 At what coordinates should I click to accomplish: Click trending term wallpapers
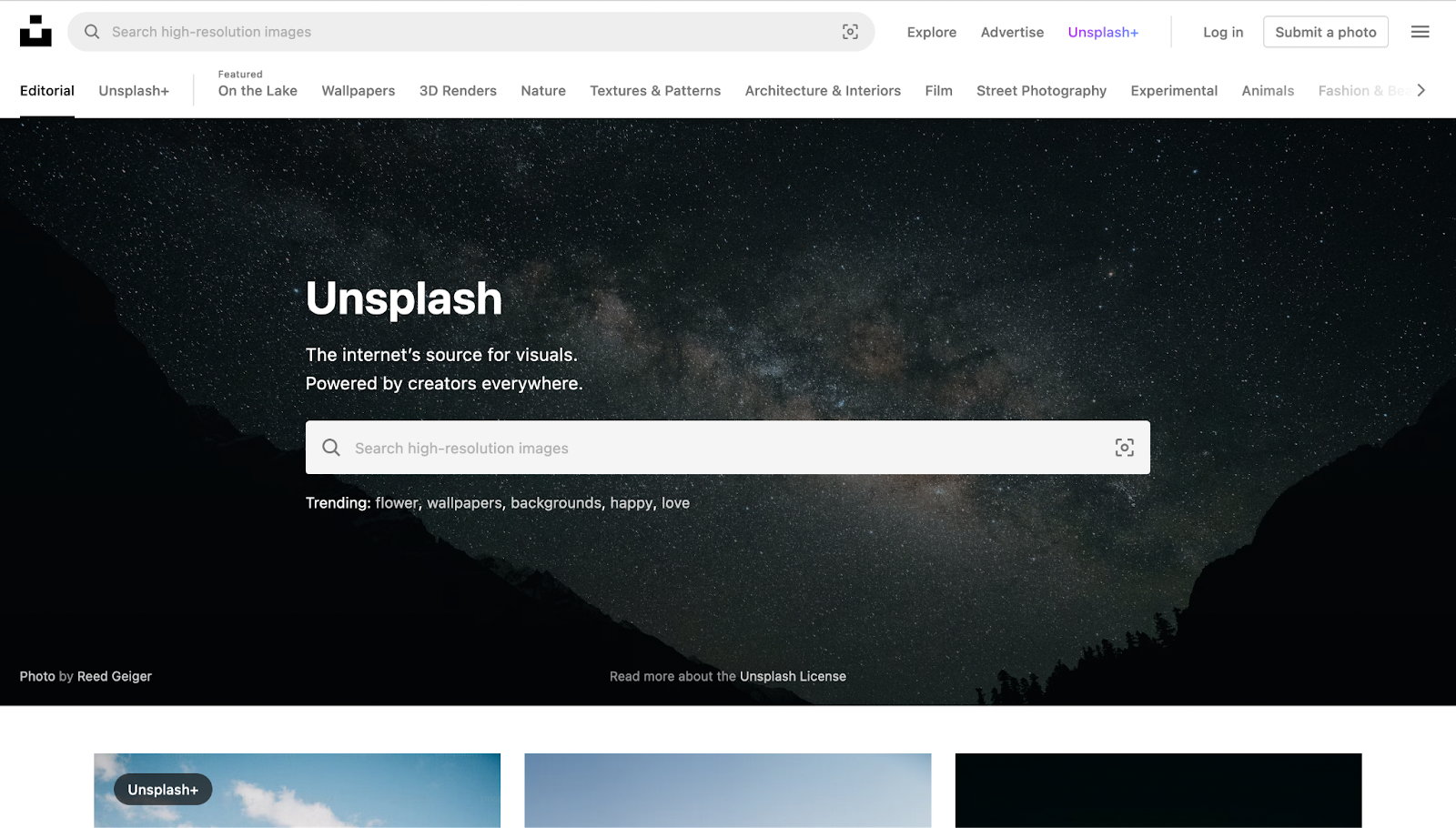coord(464,503)
